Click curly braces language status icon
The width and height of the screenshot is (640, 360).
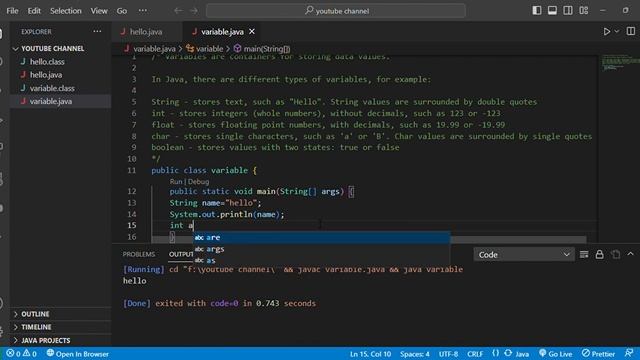point(495,353)
